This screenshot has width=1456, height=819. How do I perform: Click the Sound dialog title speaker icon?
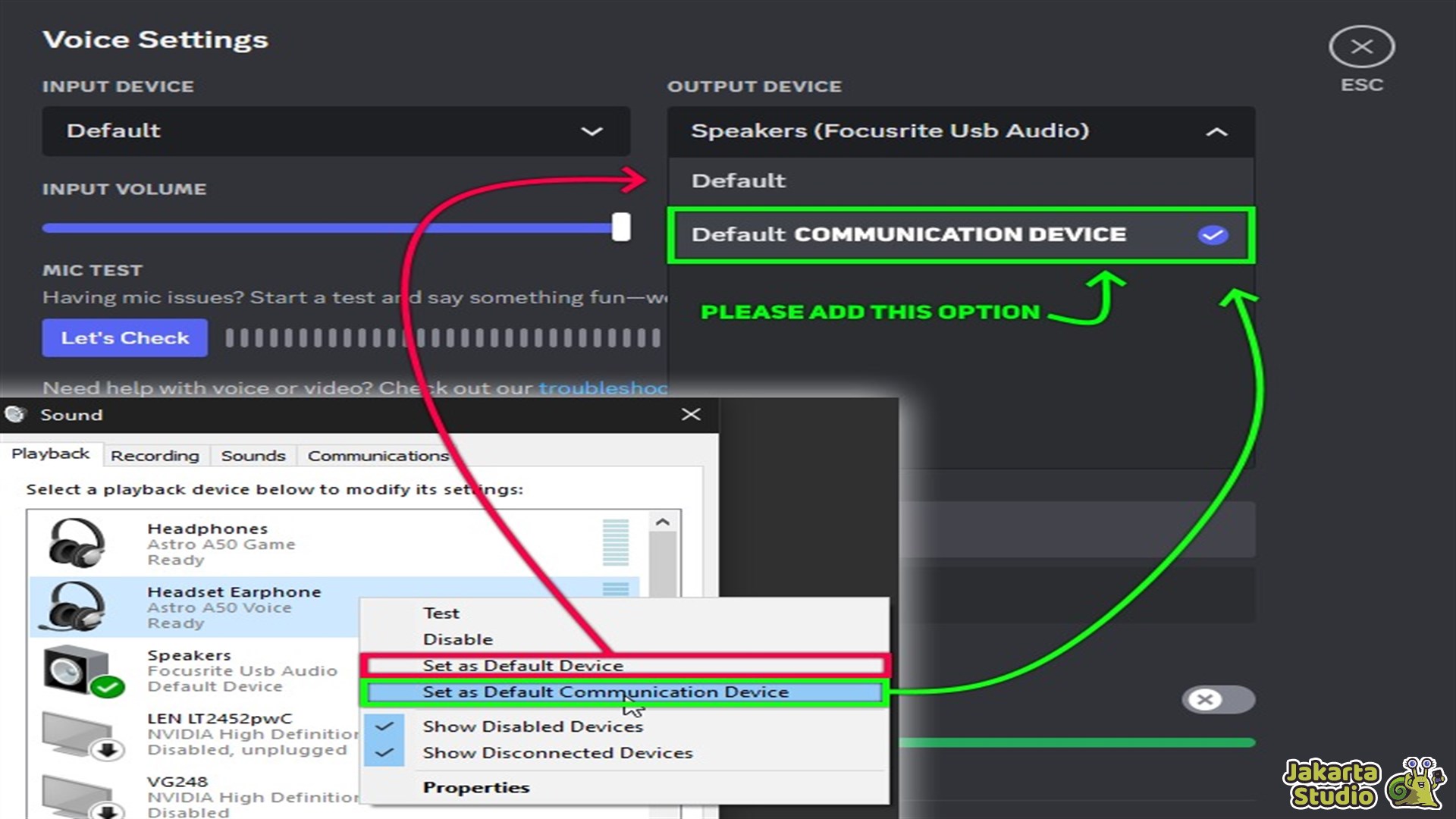[x=16, y=414]
